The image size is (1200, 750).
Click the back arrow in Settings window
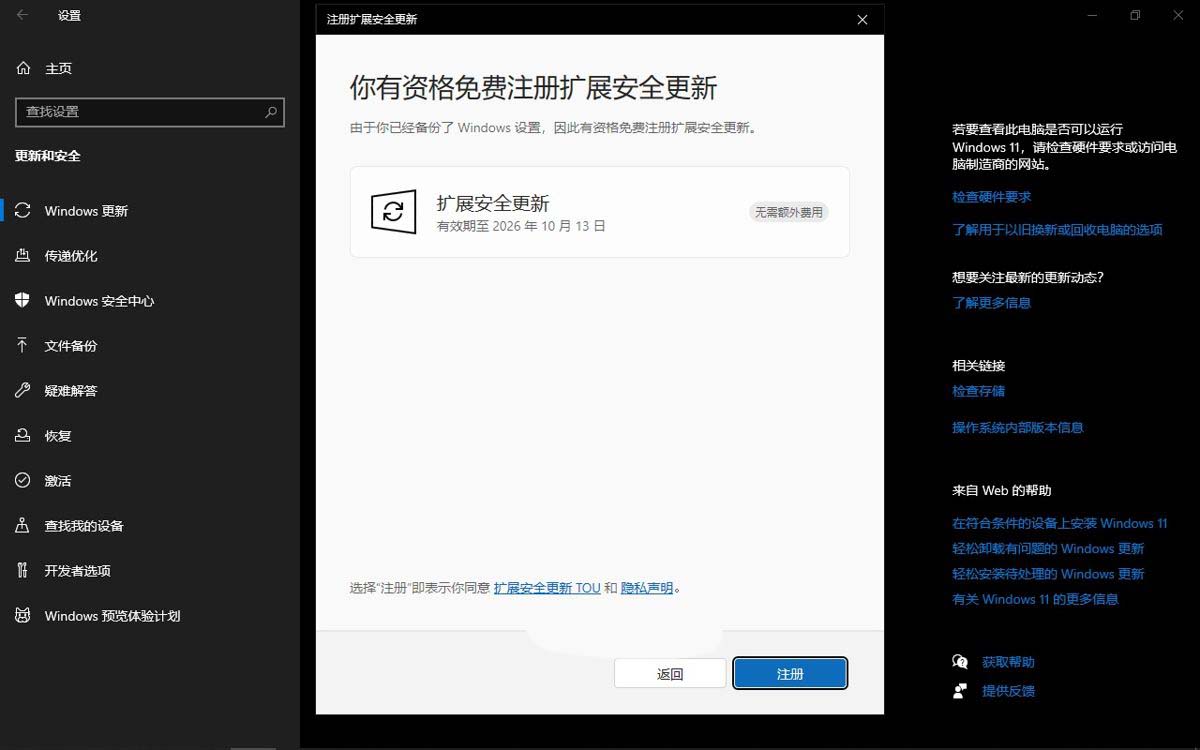tap(23, 15)
